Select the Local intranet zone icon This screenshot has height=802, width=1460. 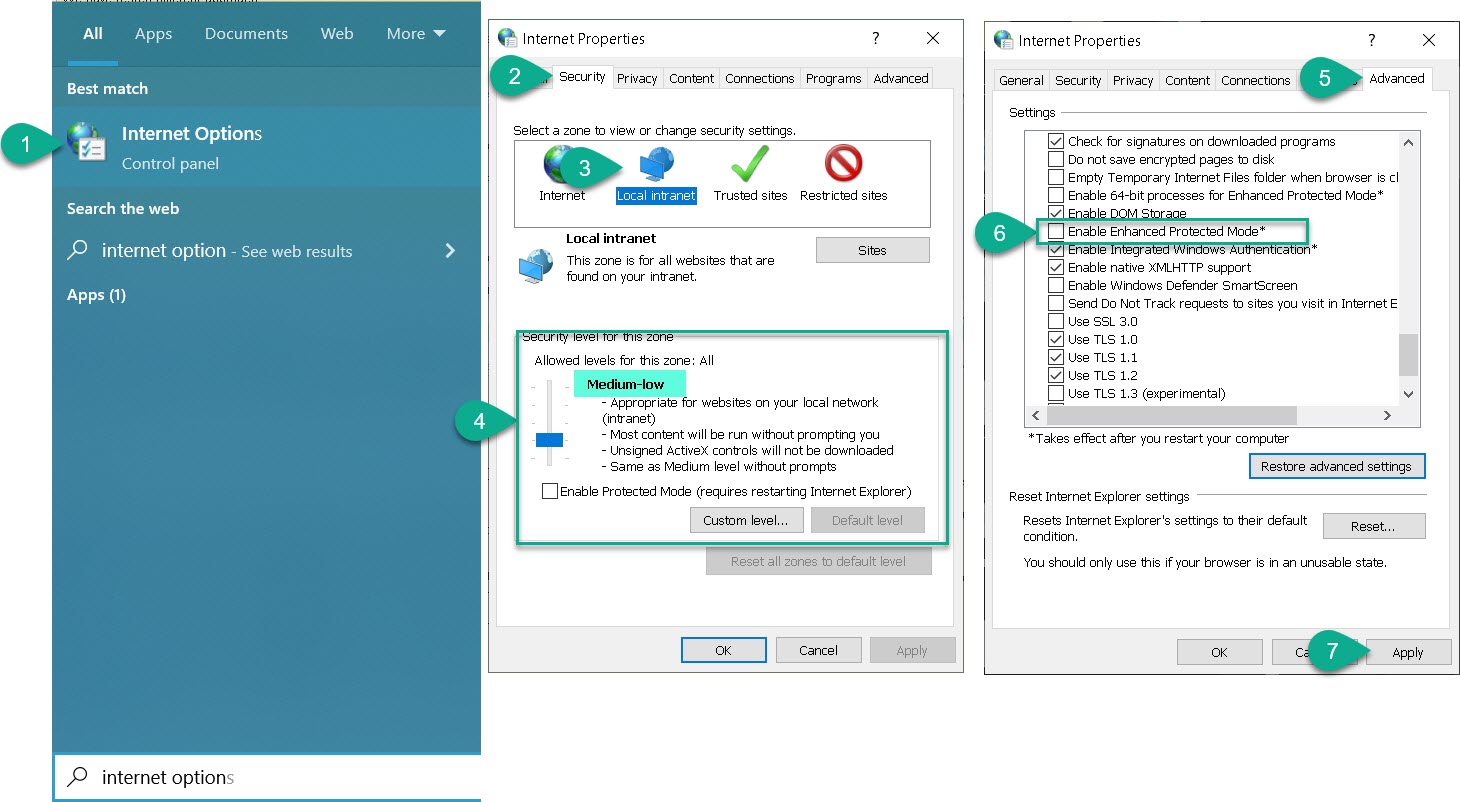tap(656, 167)
